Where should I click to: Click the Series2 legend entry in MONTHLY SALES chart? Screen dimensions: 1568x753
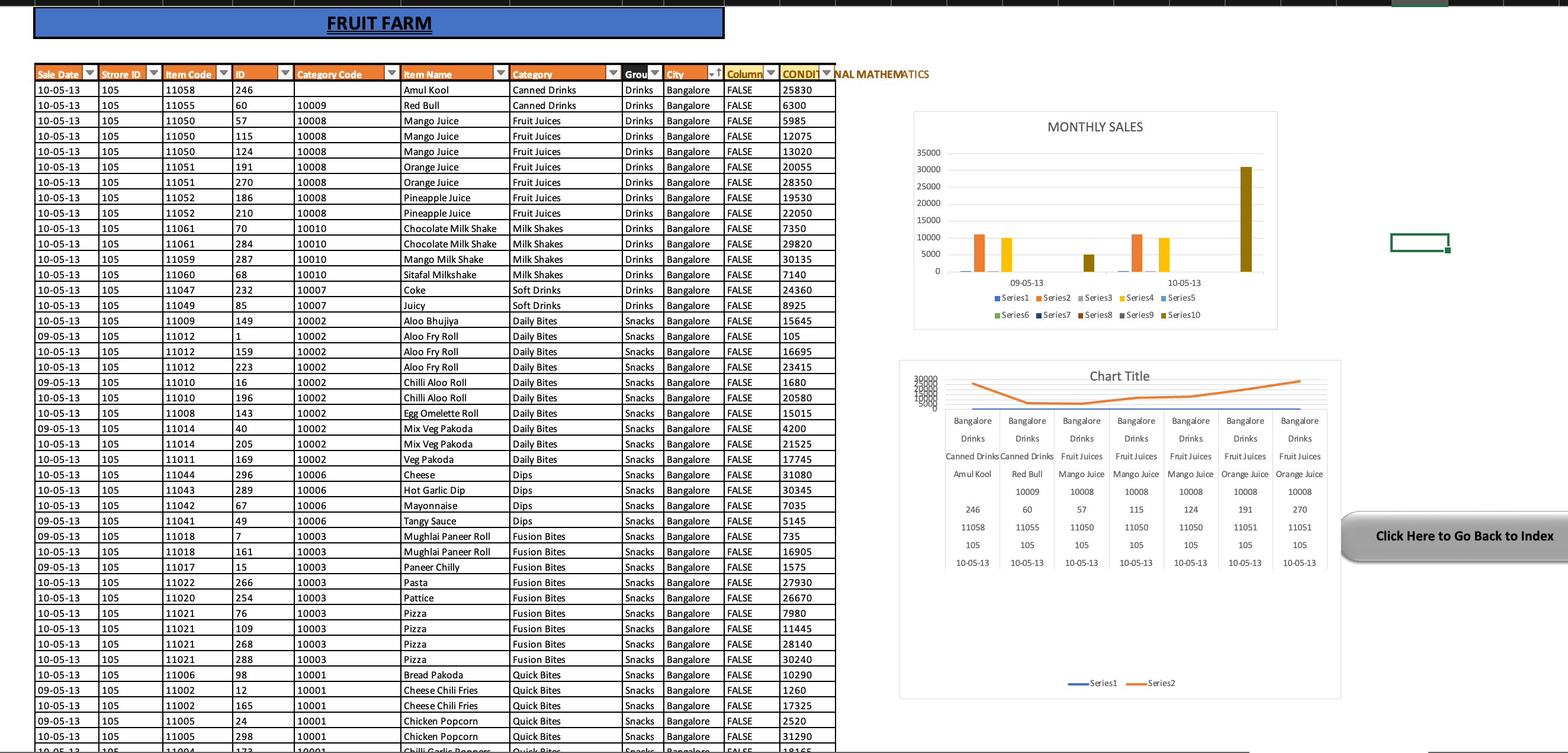pyautogui.click(x=1053, y=298)
